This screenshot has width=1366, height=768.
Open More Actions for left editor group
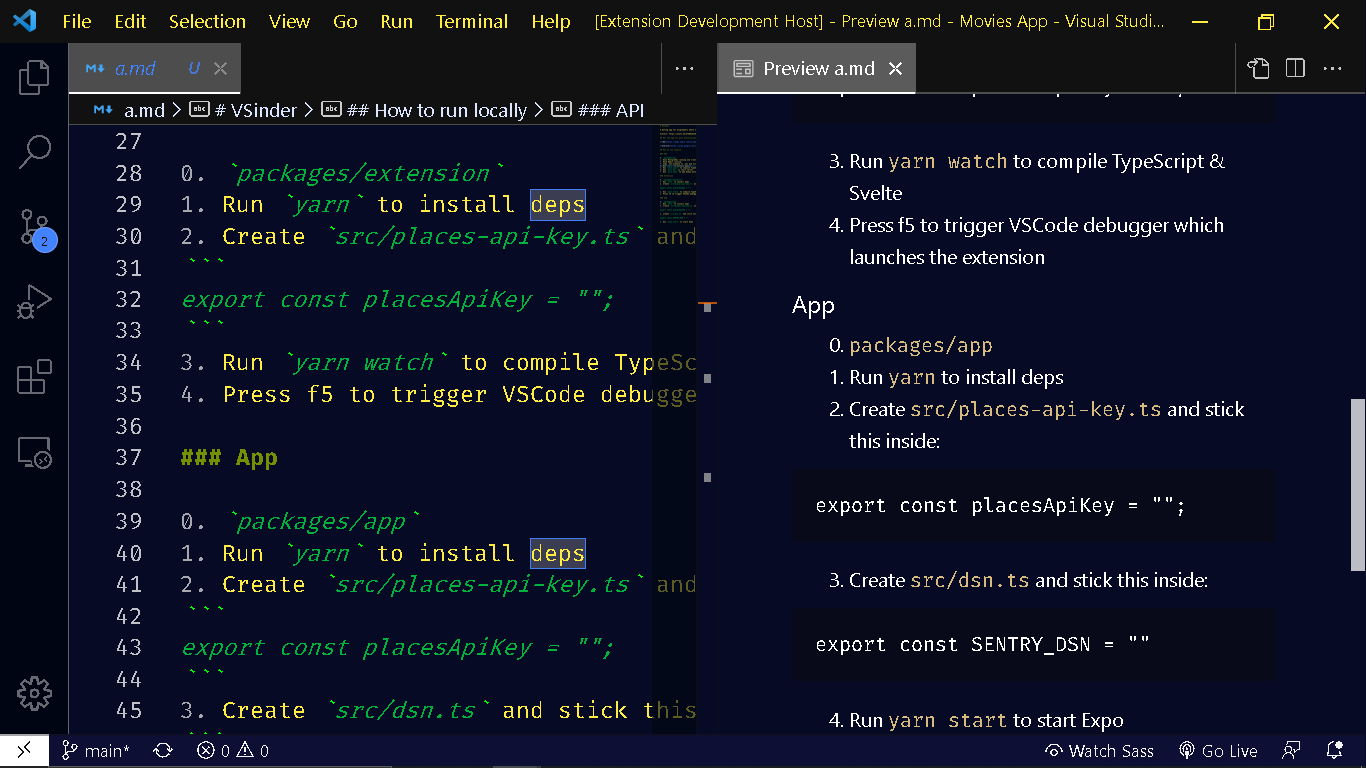(x=684, y=68)
